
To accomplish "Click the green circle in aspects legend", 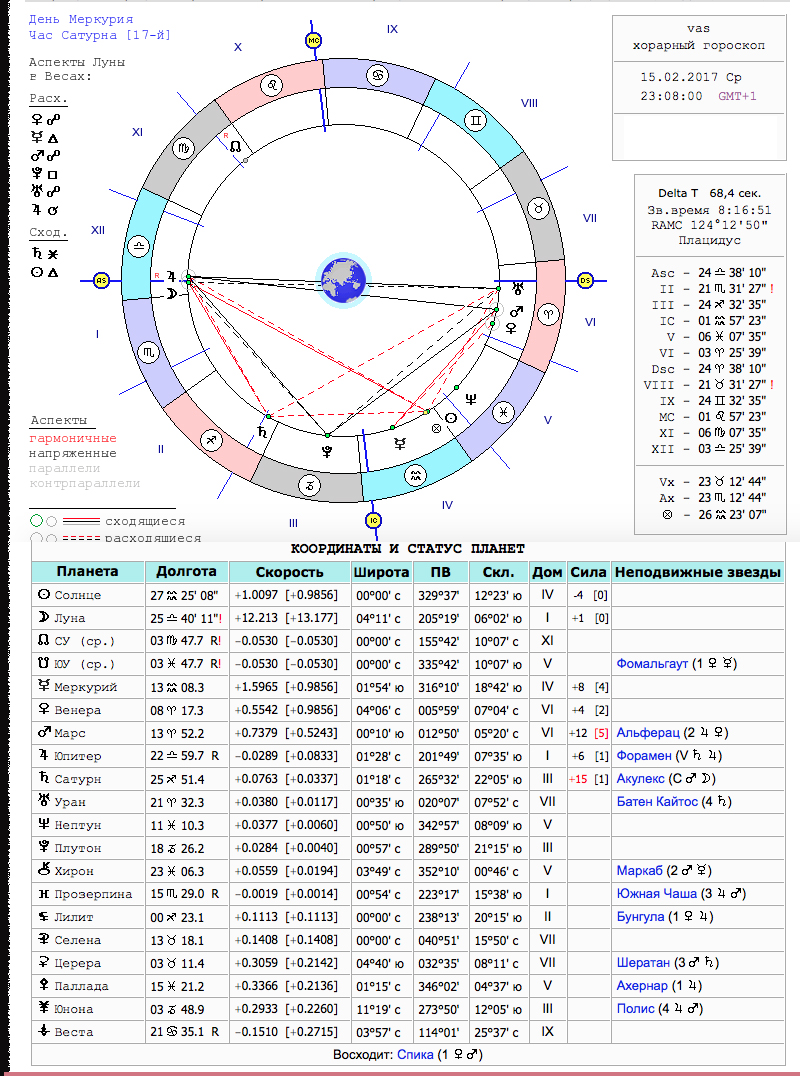I will click(36, 521).
